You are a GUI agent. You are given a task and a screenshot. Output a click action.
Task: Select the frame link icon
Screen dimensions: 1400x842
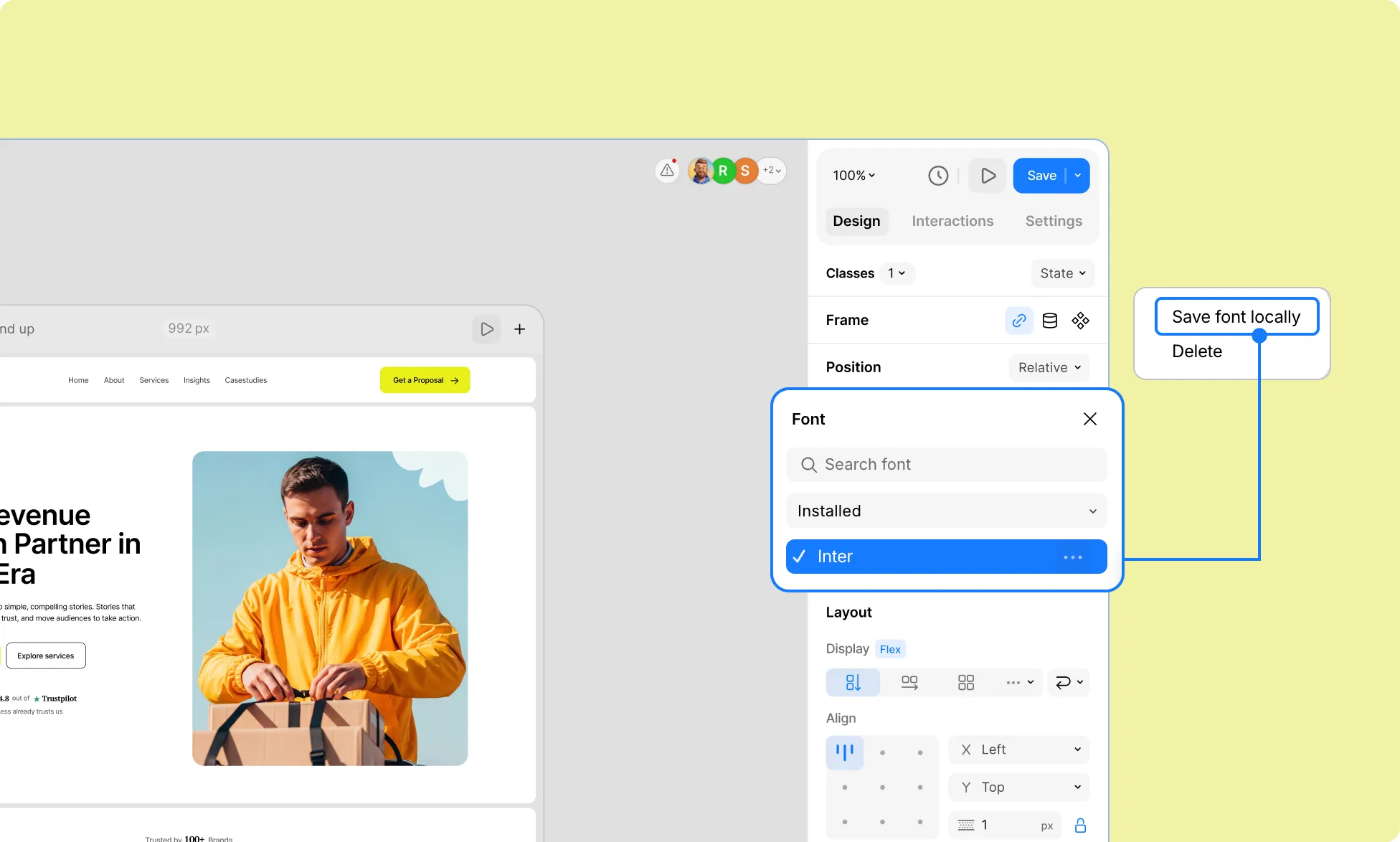(x=1018, y=321)
